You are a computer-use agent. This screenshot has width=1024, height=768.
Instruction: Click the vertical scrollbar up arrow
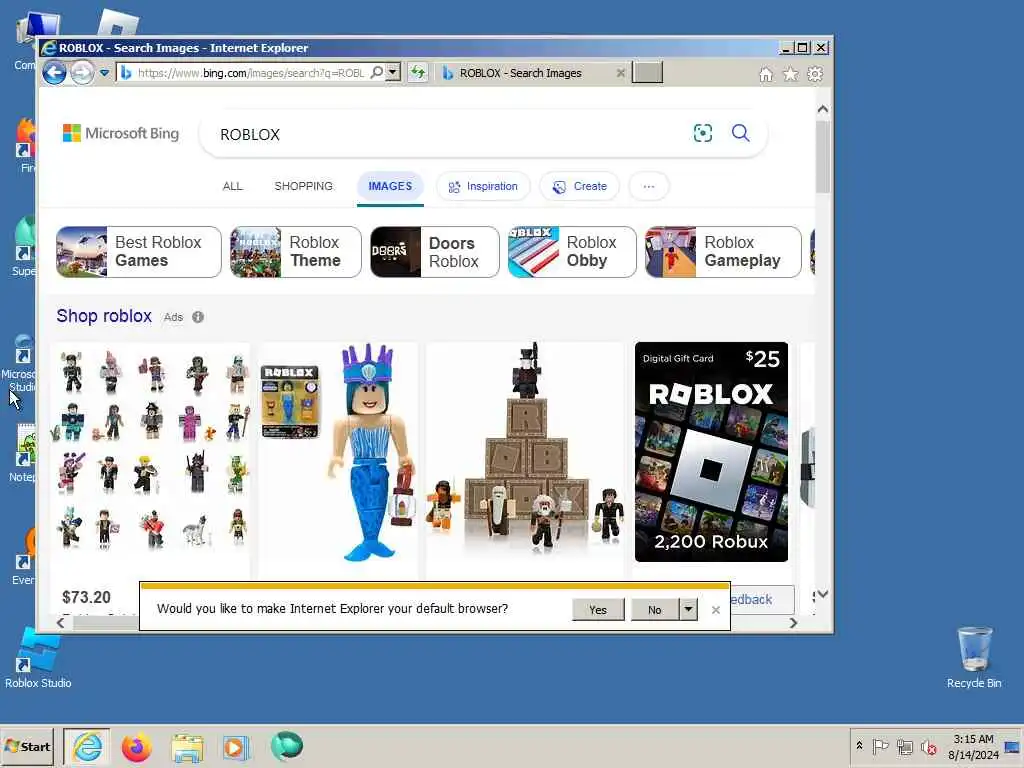coord(823,109)
